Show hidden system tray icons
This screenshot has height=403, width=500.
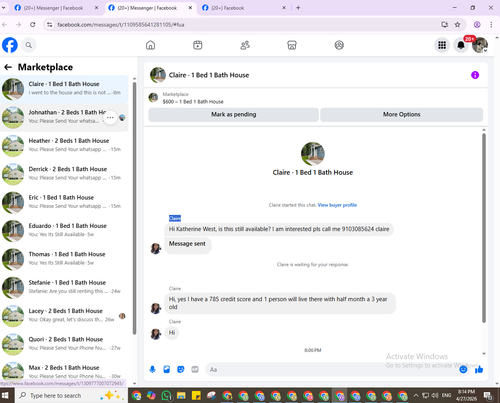pyautogui.click(x=416, y=396)
